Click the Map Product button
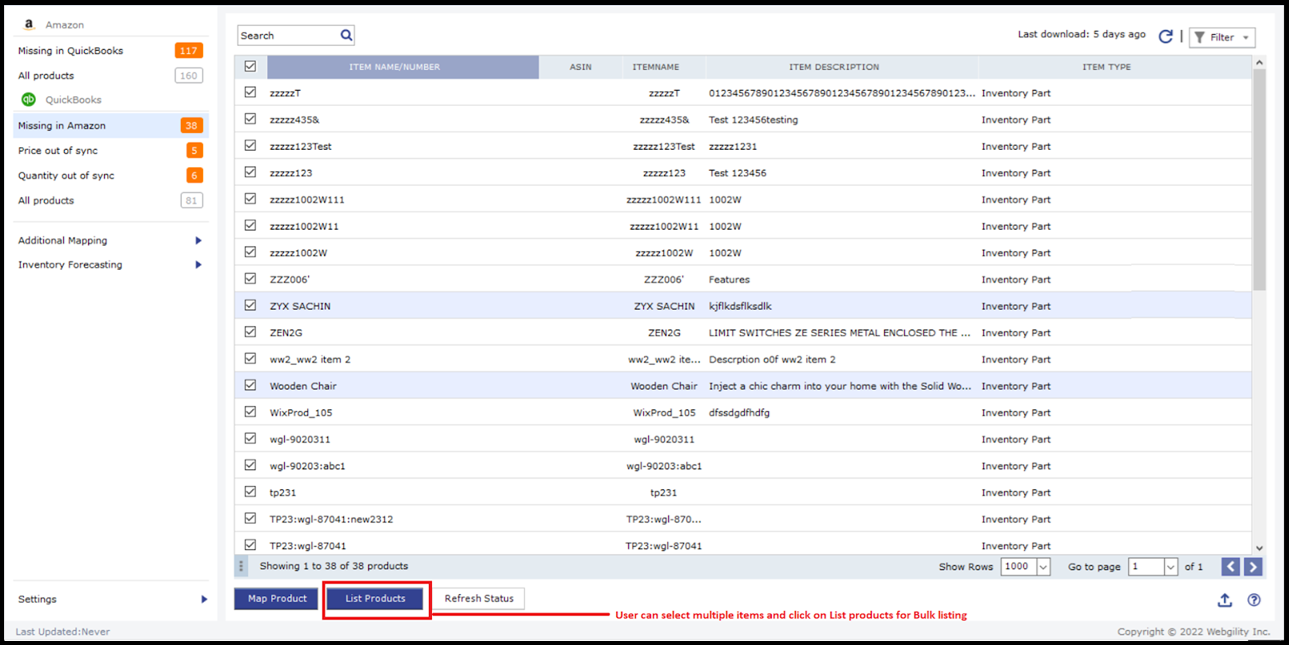The image size is (1289, 645). (x=277, y=599)
